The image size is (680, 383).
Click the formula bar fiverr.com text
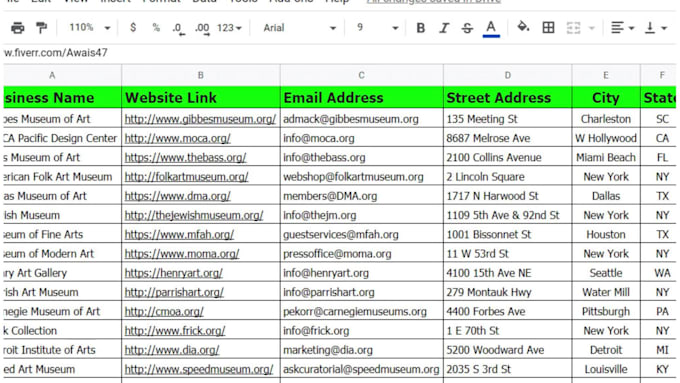(56, 53)
